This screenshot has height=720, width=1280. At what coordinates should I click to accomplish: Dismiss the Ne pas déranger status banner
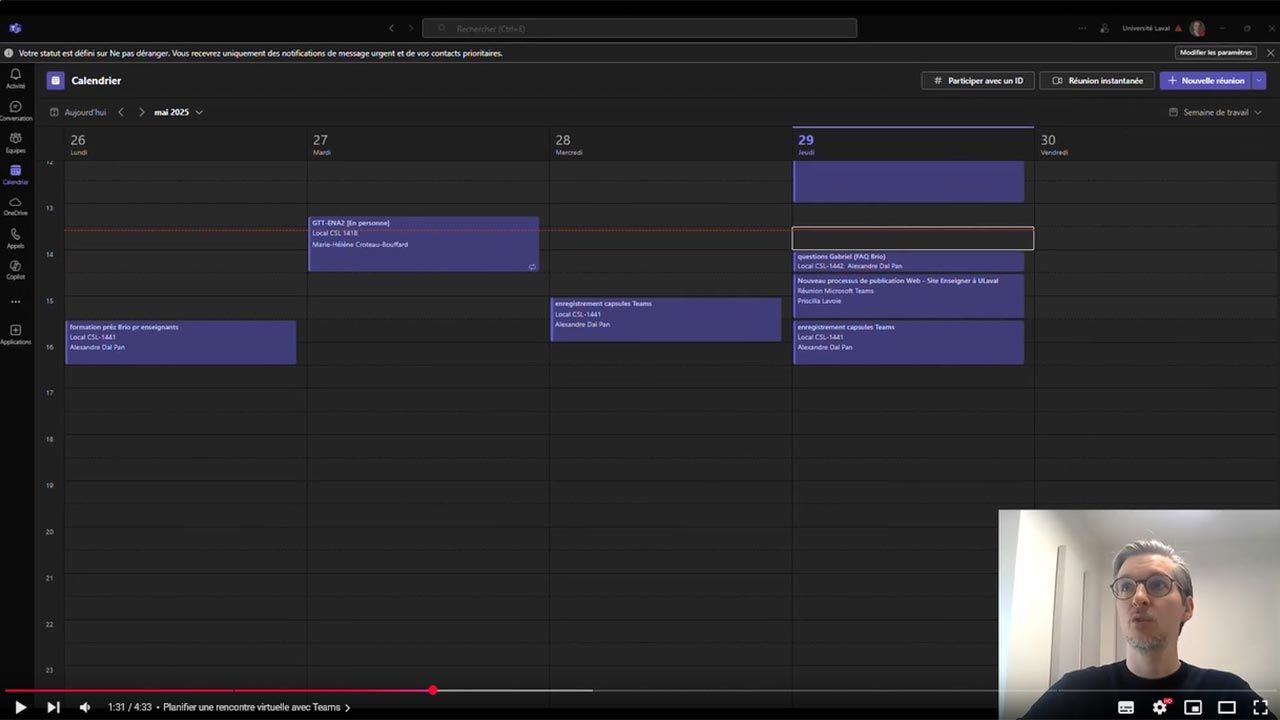coord(1270,53)
